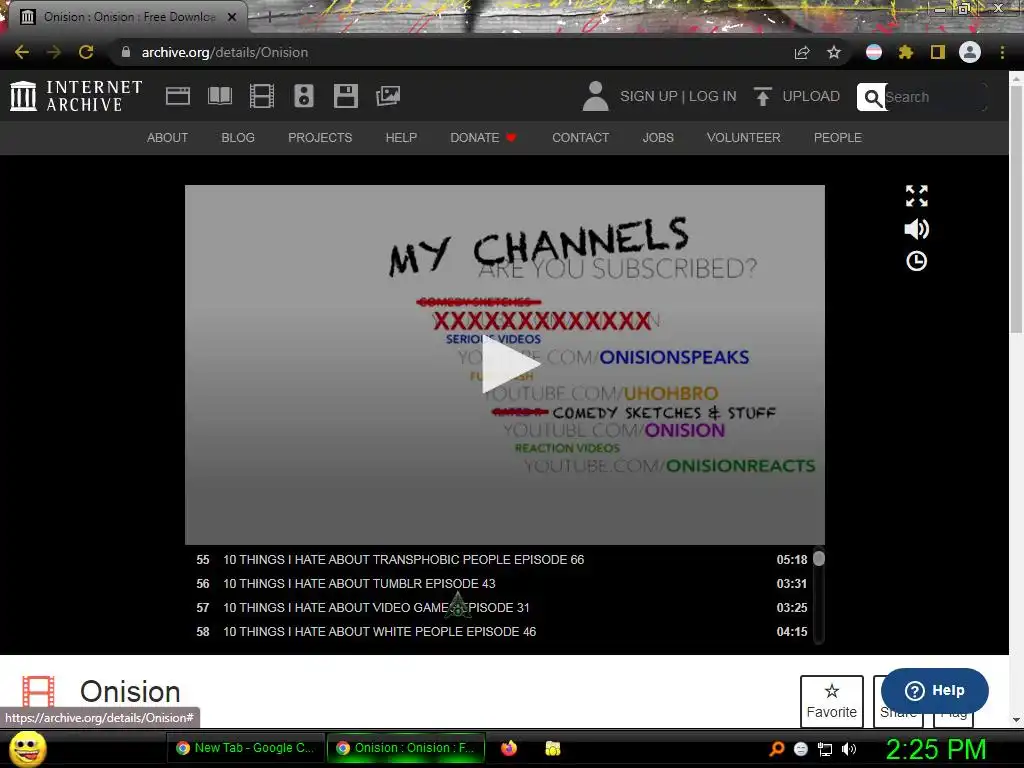Image resolution: width=1024 pixels, height=768 pixels.
Task: Open the HELP menu item
Action: click(x=401, y=138)
